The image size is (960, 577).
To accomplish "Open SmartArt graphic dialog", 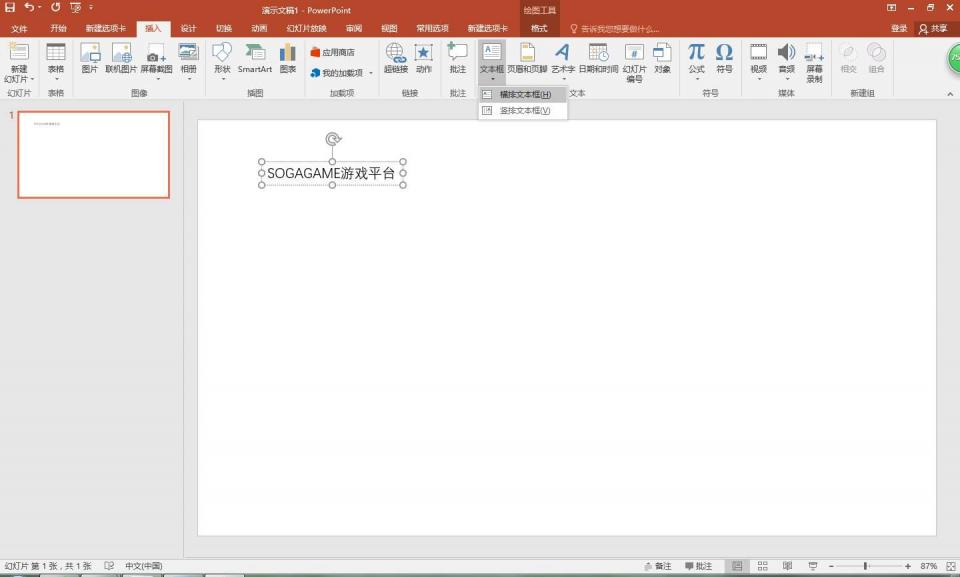I will coord(255,58).
